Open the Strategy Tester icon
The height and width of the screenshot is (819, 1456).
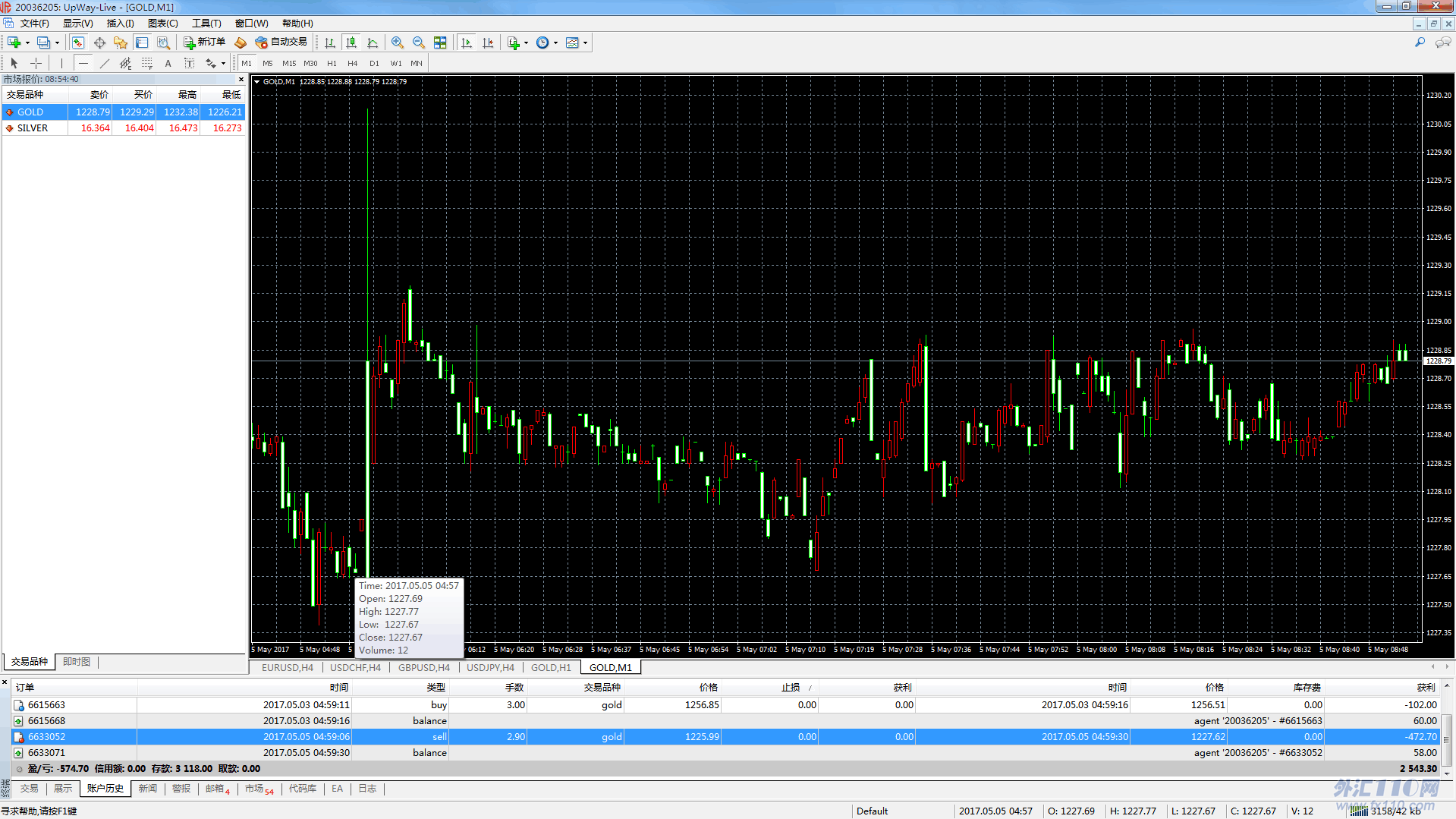point(163,43)
